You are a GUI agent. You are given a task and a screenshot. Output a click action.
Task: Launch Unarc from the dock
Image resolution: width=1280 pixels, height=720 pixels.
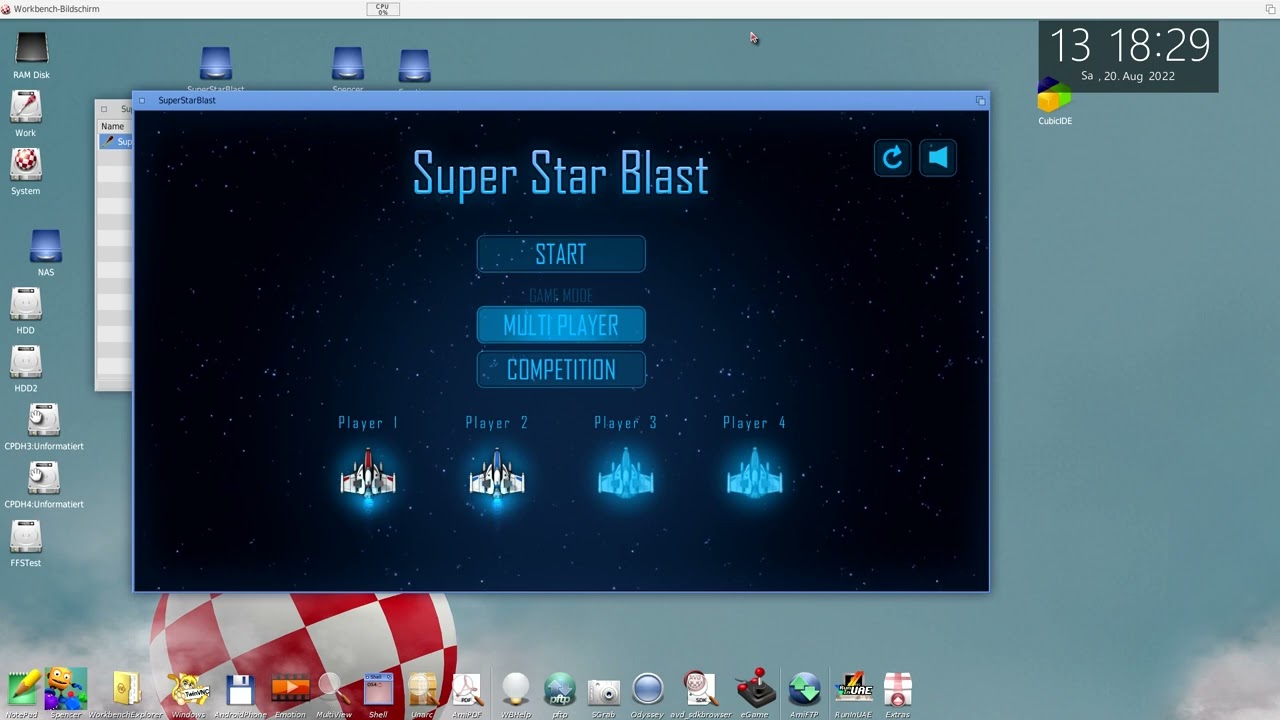pos(423,692)
